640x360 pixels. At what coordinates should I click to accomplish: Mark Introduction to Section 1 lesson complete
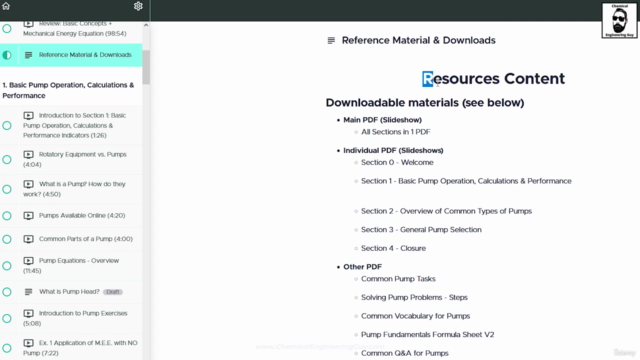pos(7,125)
